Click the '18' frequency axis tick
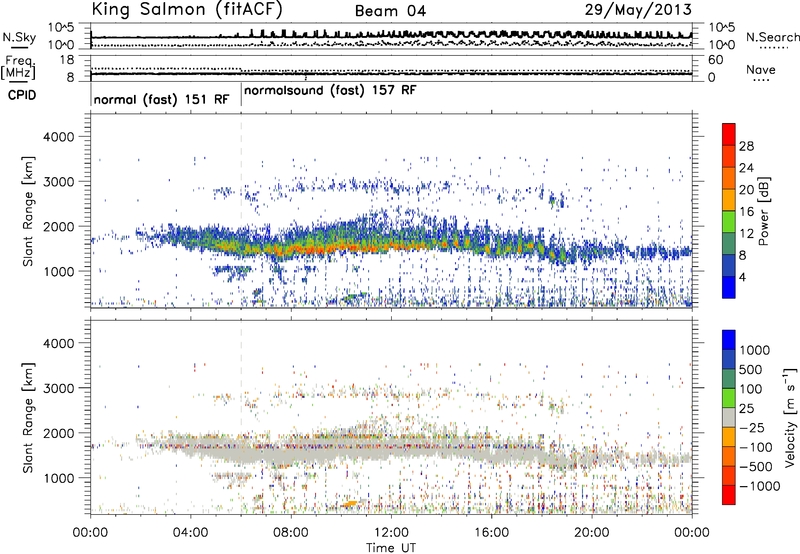Viewport: 800px width, 554px height. 67,60
